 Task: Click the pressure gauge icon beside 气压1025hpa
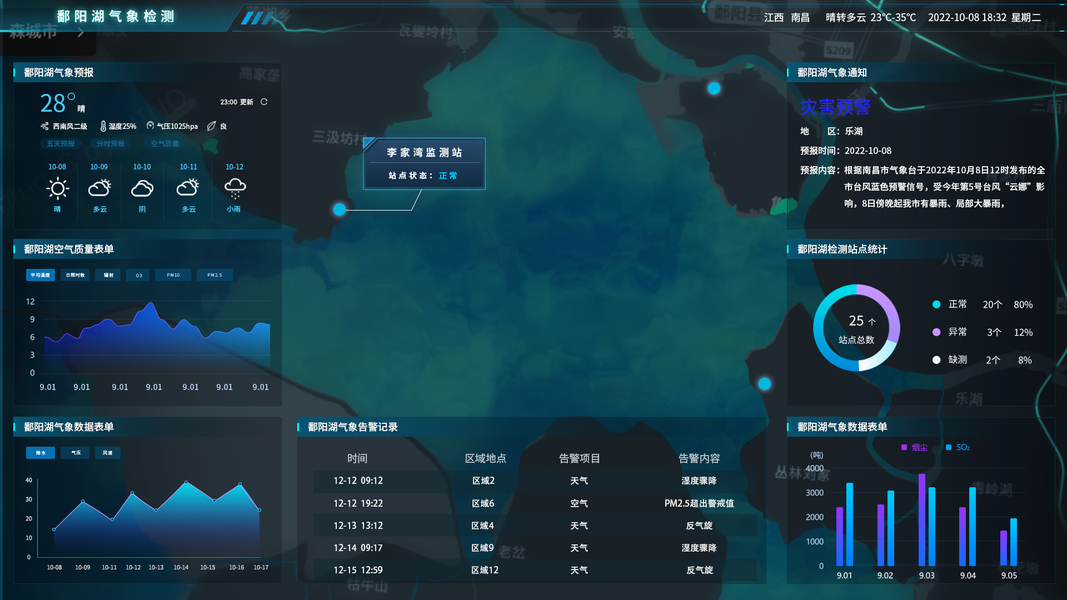(150, 126)
